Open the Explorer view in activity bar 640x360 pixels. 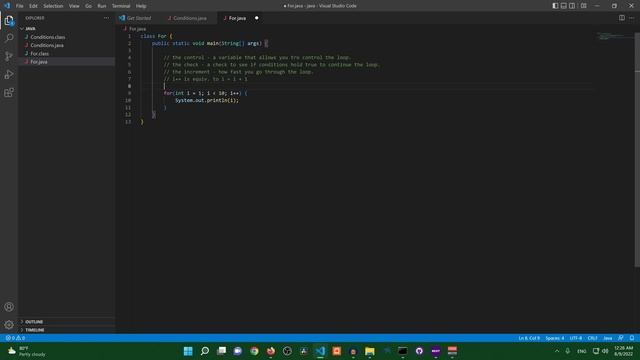9,20
